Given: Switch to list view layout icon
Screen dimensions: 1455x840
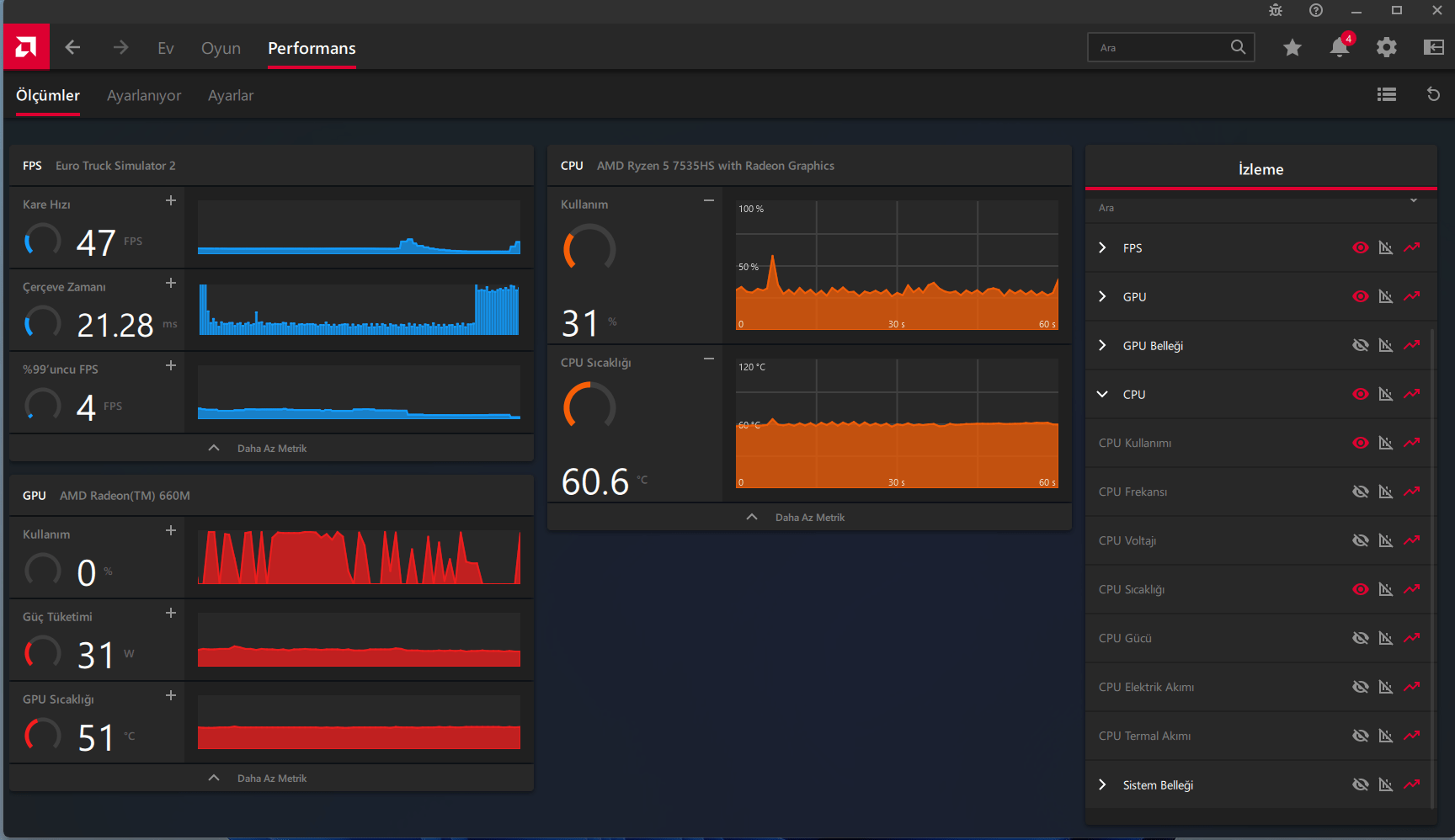Looking at the screenshot, I should 1386,94.
